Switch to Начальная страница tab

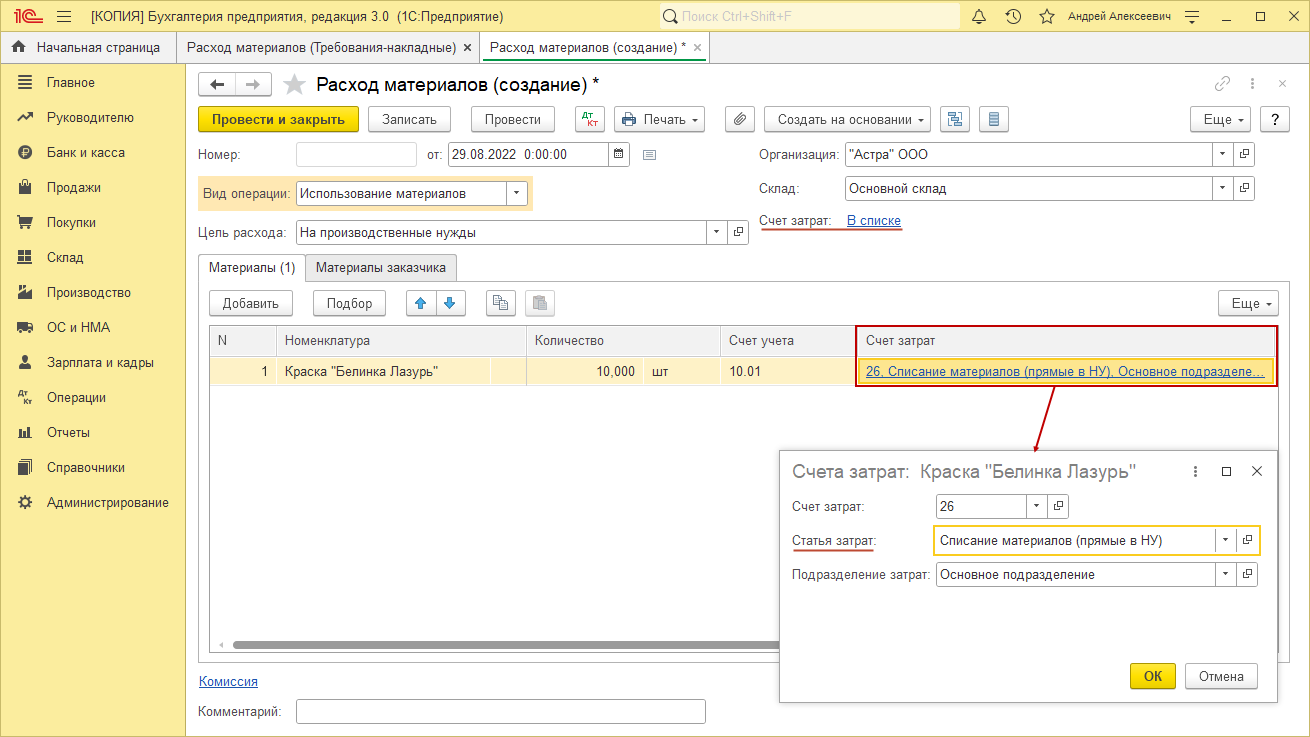[86, 47]
